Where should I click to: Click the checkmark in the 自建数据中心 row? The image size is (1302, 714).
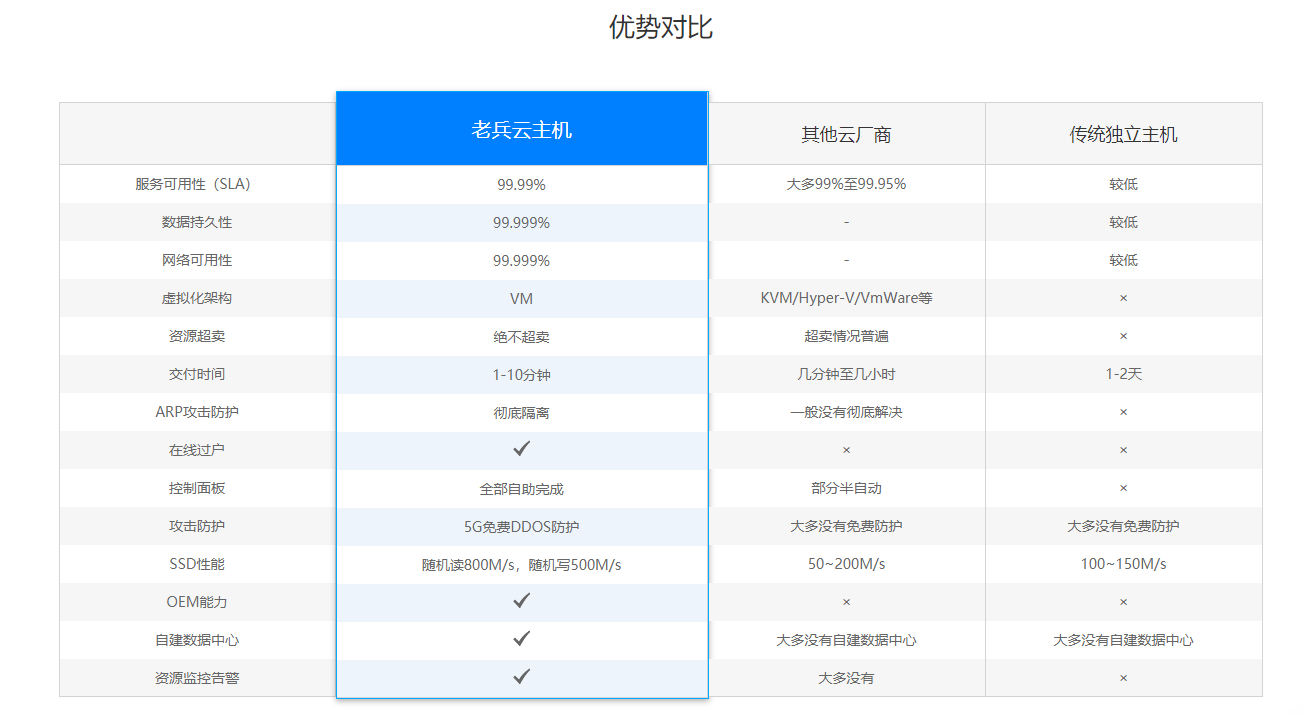click(521, 639)
